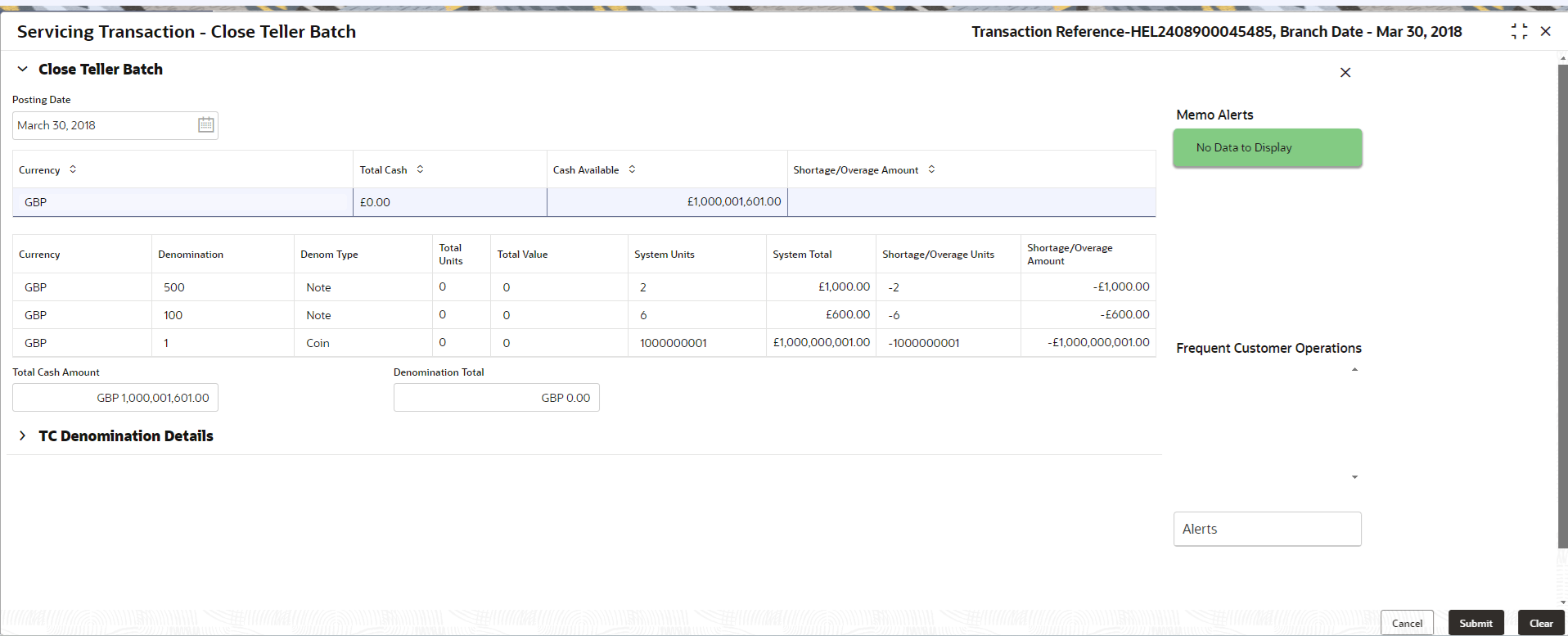Clear the form with Clear button
The width and height of the screenshot is (1568, 636).
point(1541,623)
